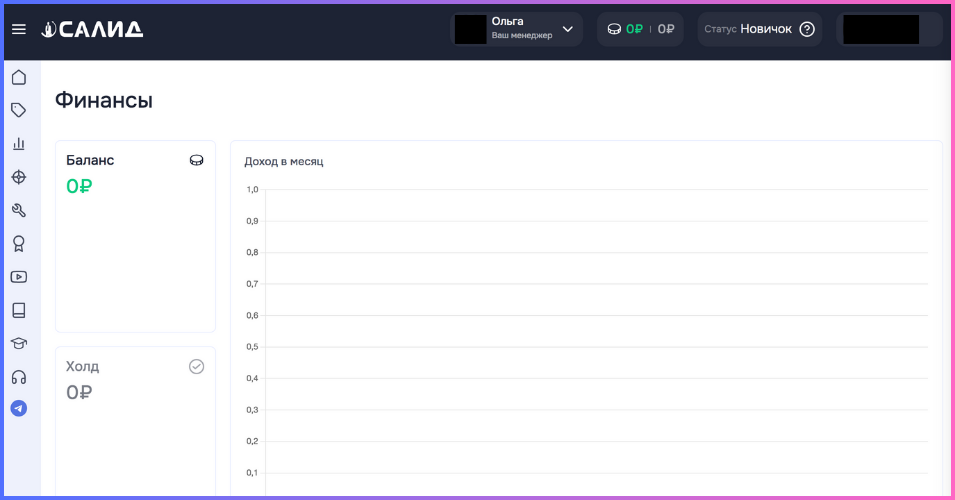Click the 0,1 label on the chart axis

coord(252,473)
